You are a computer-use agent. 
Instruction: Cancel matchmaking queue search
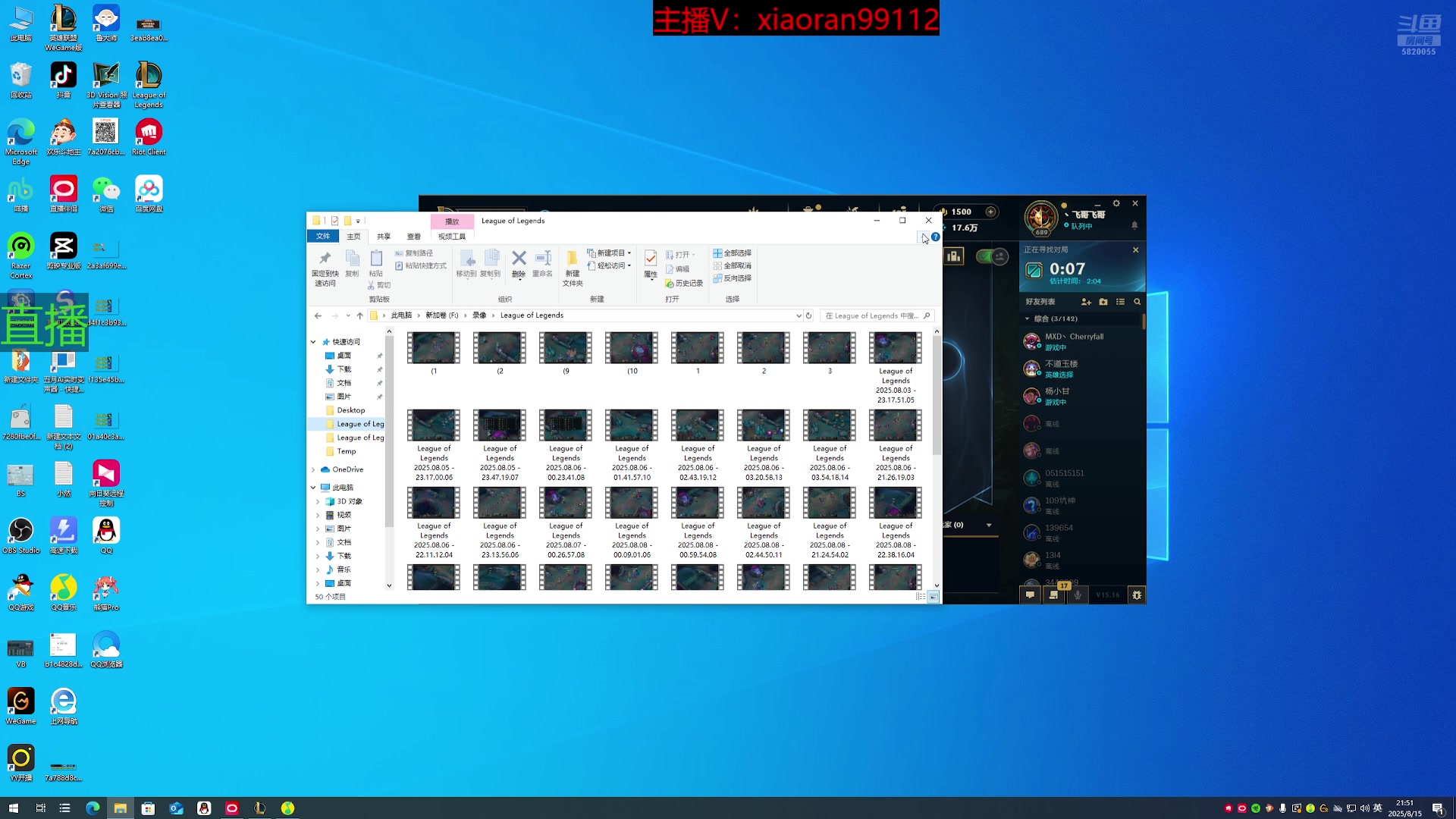point(1135,249)
